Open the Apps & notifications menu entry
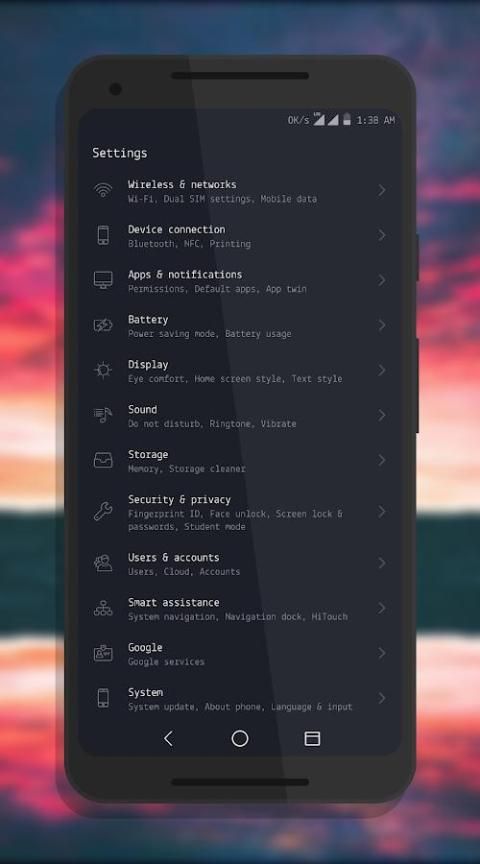Viewport: 480px width, 864px height. pos(240,280)
